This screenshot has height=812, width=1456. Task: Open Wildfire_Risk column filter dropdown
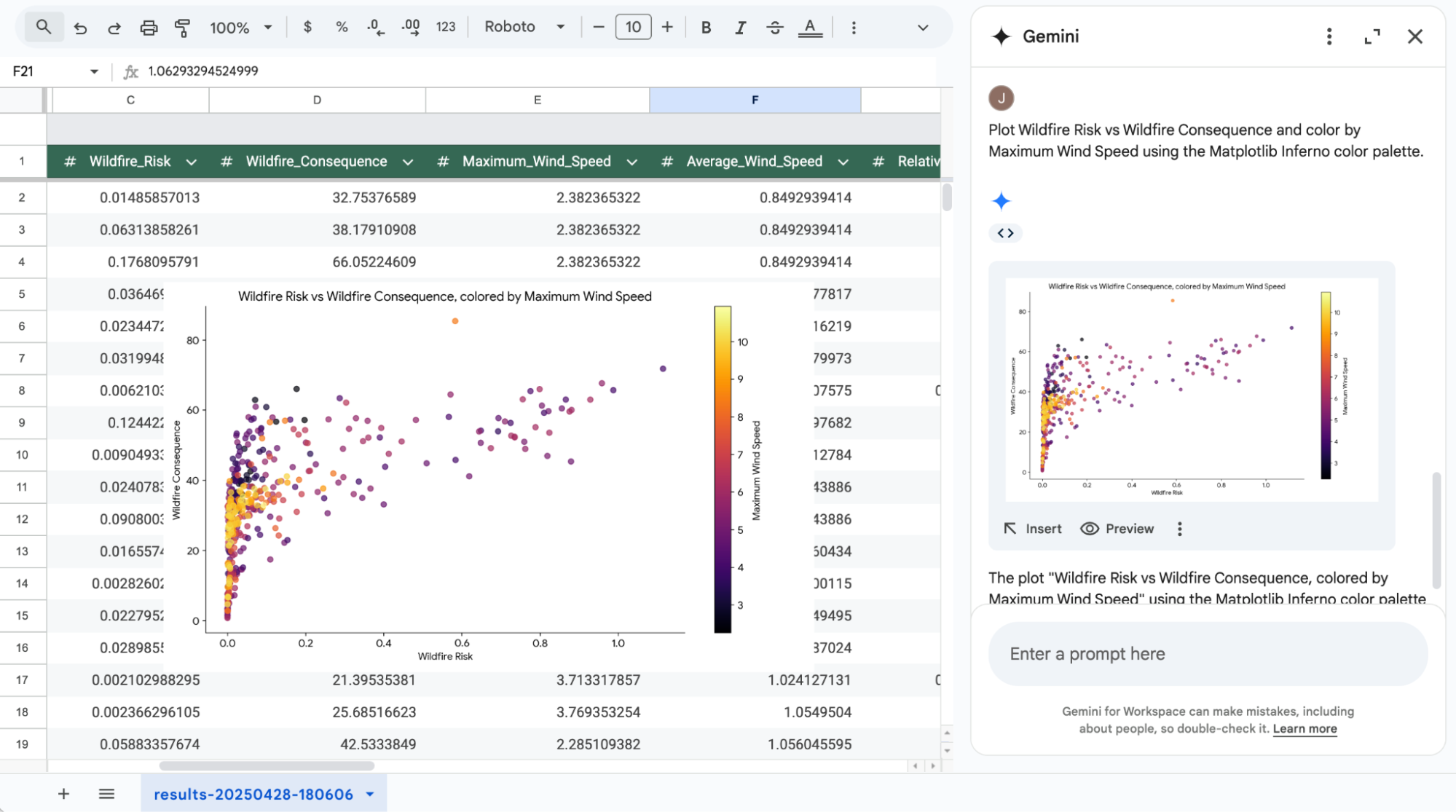point(192,162)
